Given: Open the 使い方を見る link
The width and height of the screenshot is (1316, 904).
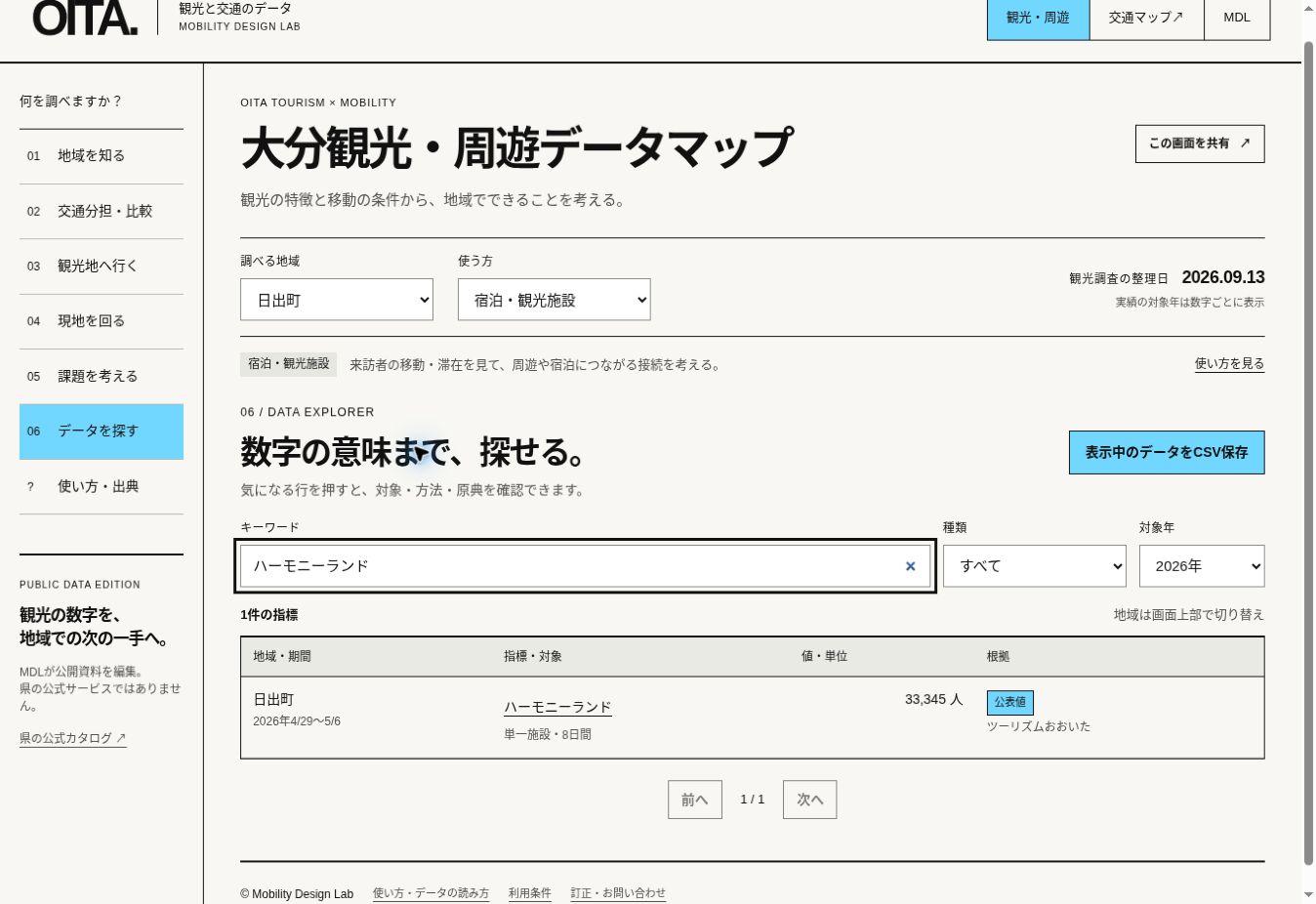Looking at the screenshot, I should click(1229, 364).
